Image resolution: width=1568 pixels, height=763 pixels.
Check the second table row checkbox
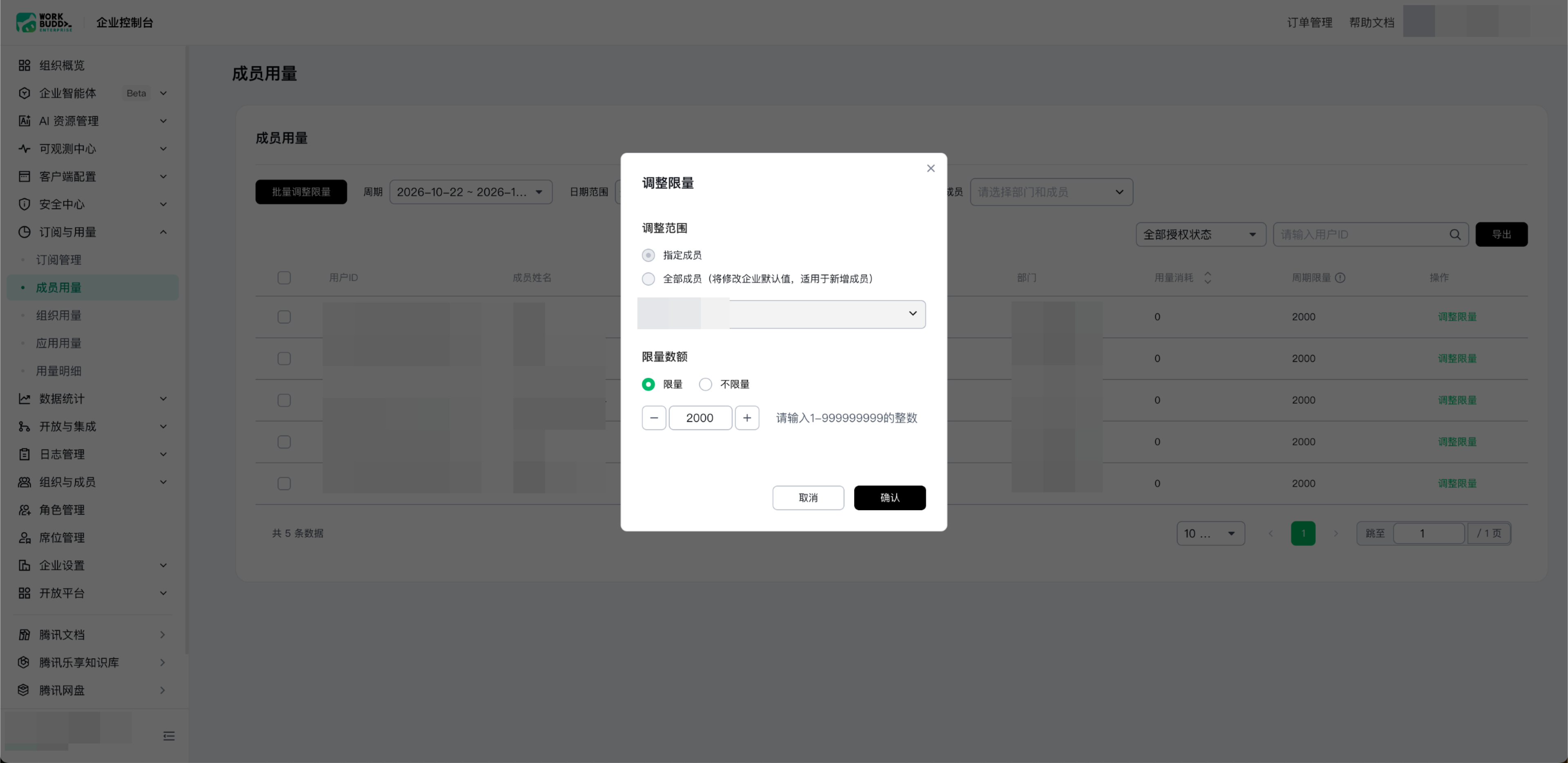[x=284, y=359]
